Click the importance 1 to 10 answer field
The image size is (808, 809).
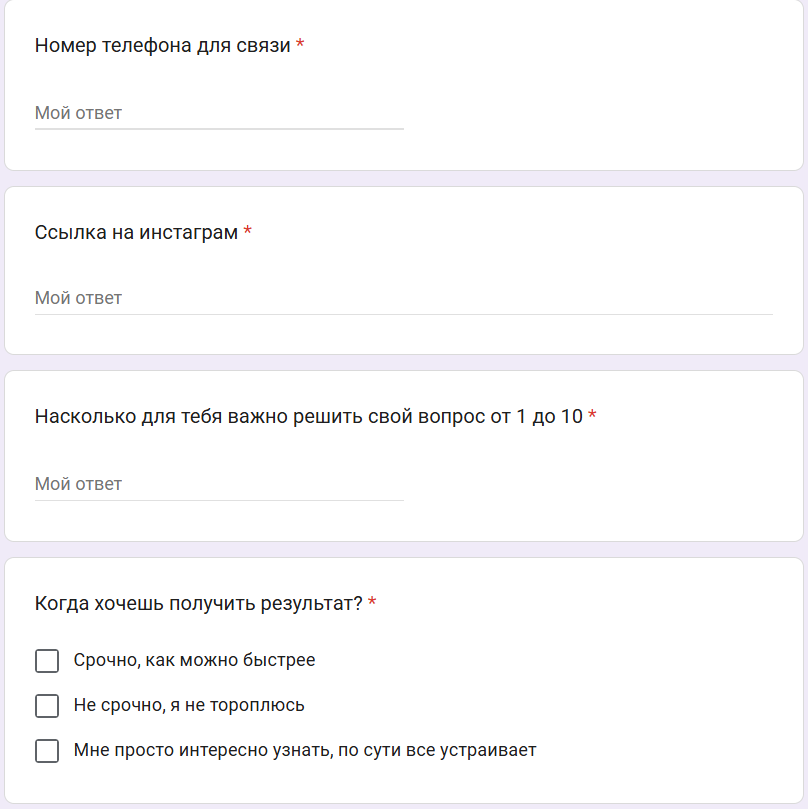click(219, 484)
